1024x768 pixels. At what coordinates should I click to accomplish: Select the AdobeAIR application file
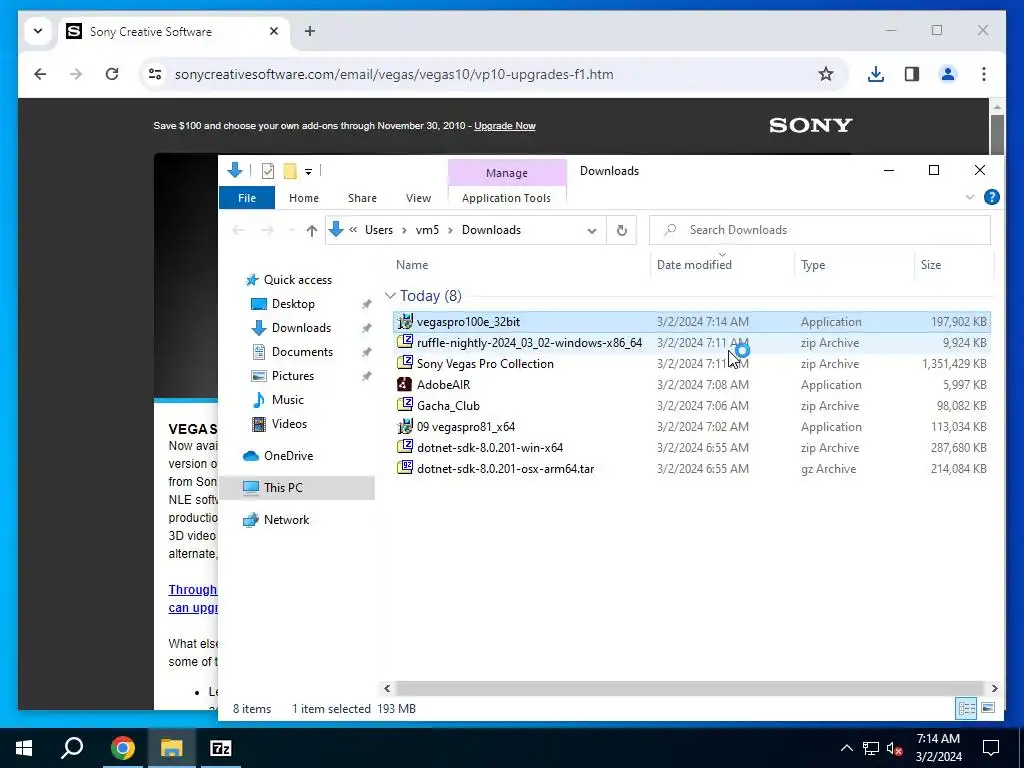coord(692,384)
